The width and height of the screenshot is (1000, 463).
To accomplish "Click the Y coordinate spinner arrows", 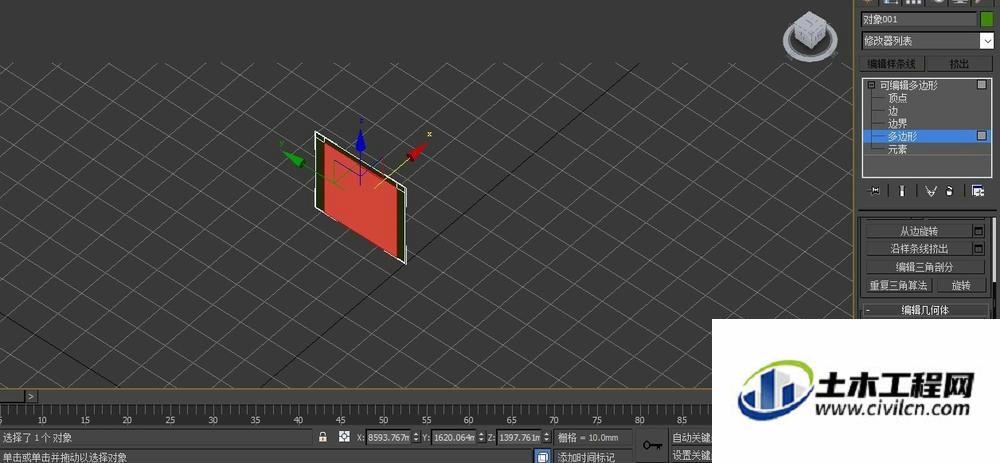I will pos(482,437).
